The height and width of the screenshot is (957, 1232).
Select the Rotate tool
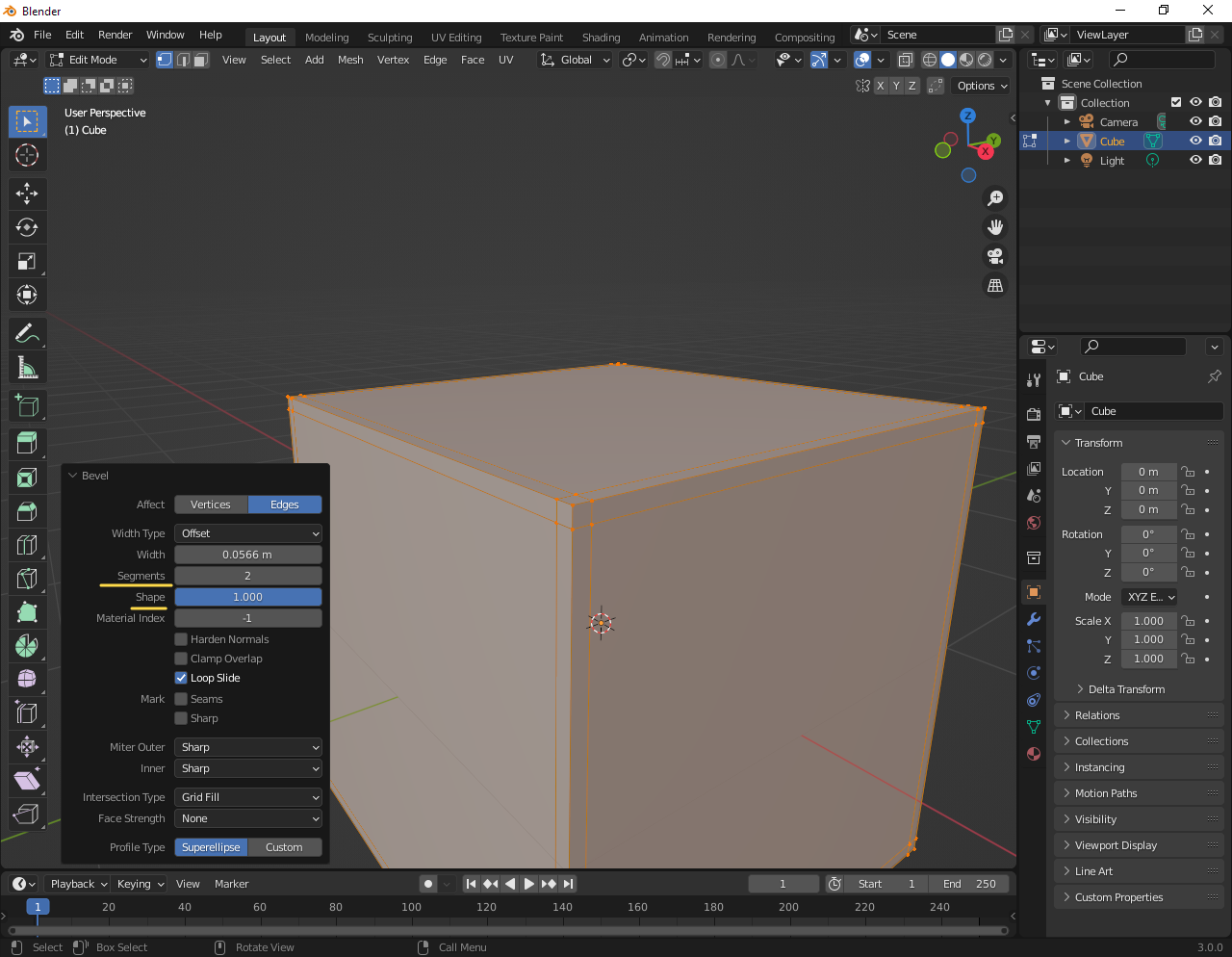[x=27, y=227]
